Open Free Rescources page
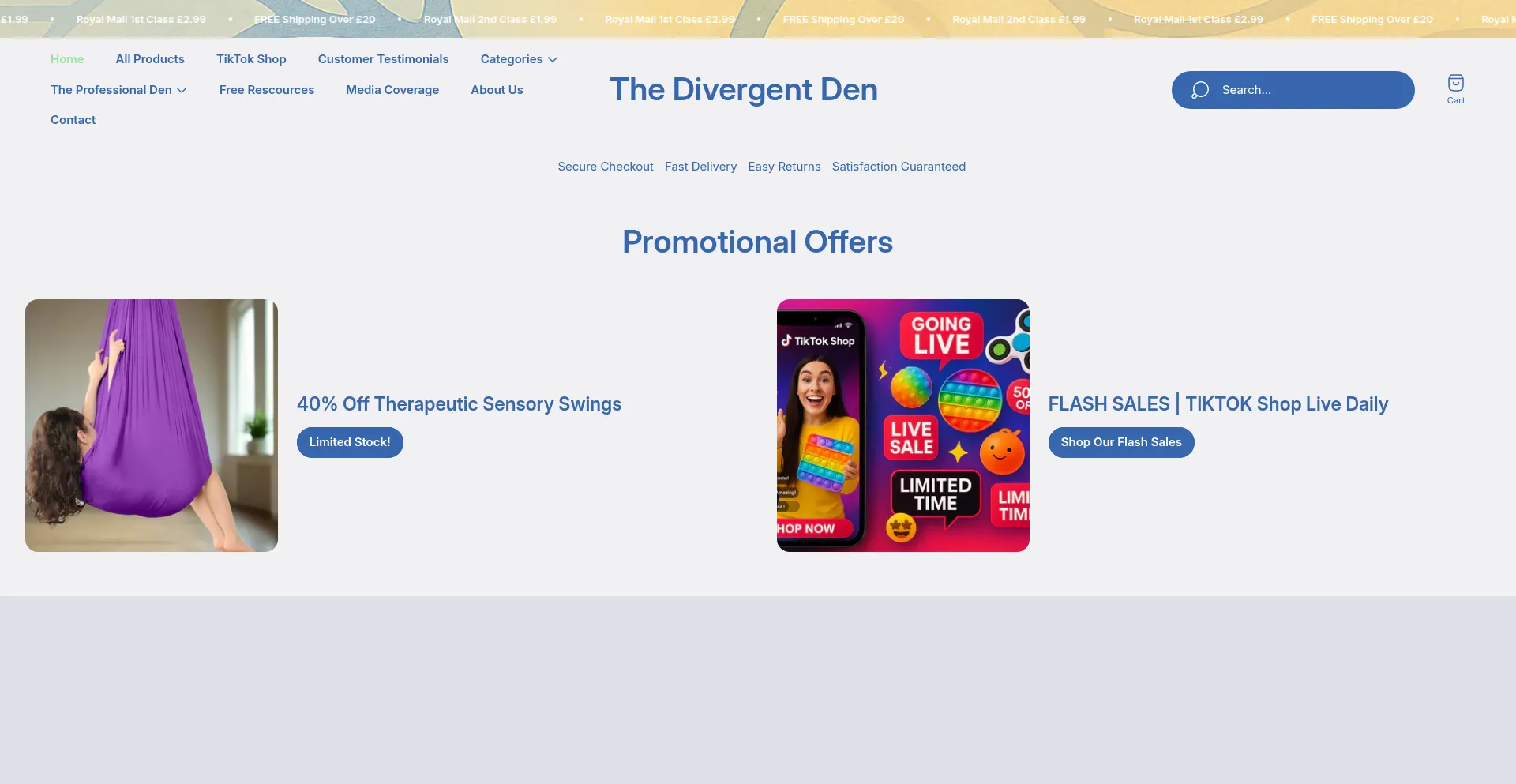Viewport: 1516px width, 784px height. click(267, 90)
